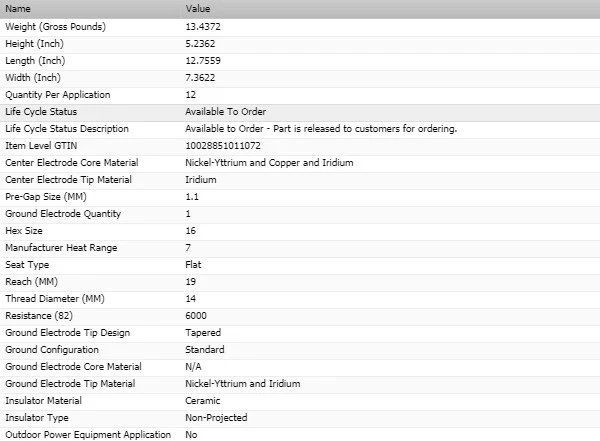Select the Resistance value 6000
This screenshot has width=600, height=441.
pyautogui.click(x=196, y=315)
